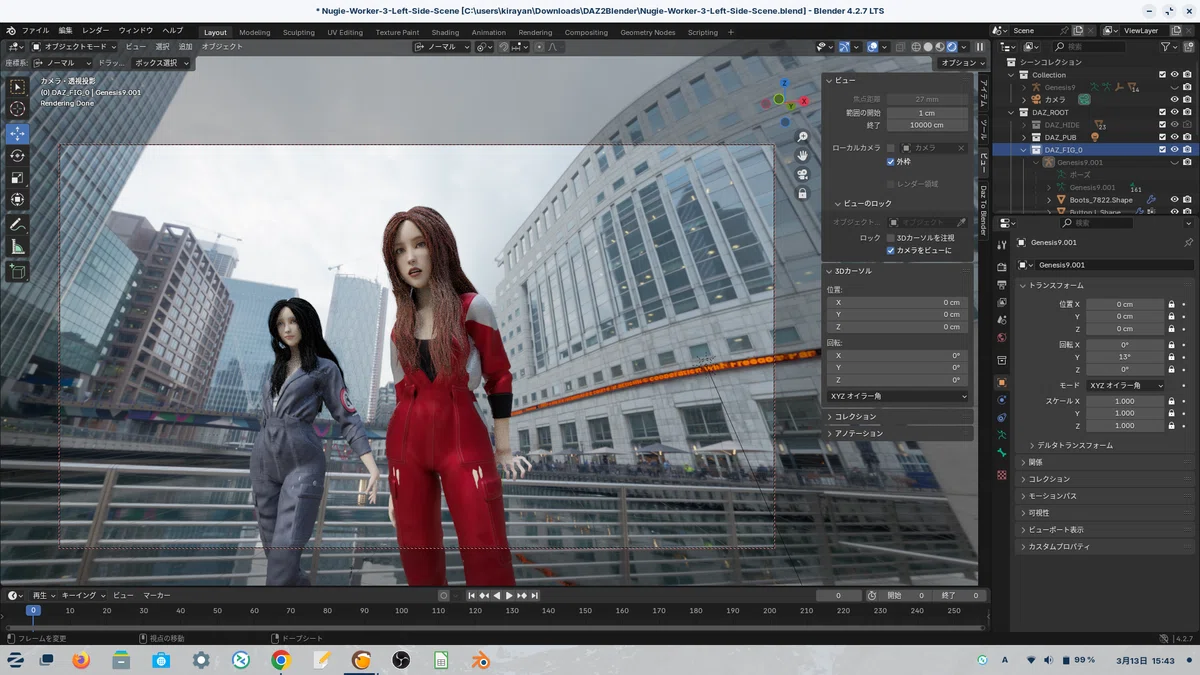Click the 範囲の開始 1 cm field
The width and height of the screenshot is (1200, 675).
click(926, 113)
